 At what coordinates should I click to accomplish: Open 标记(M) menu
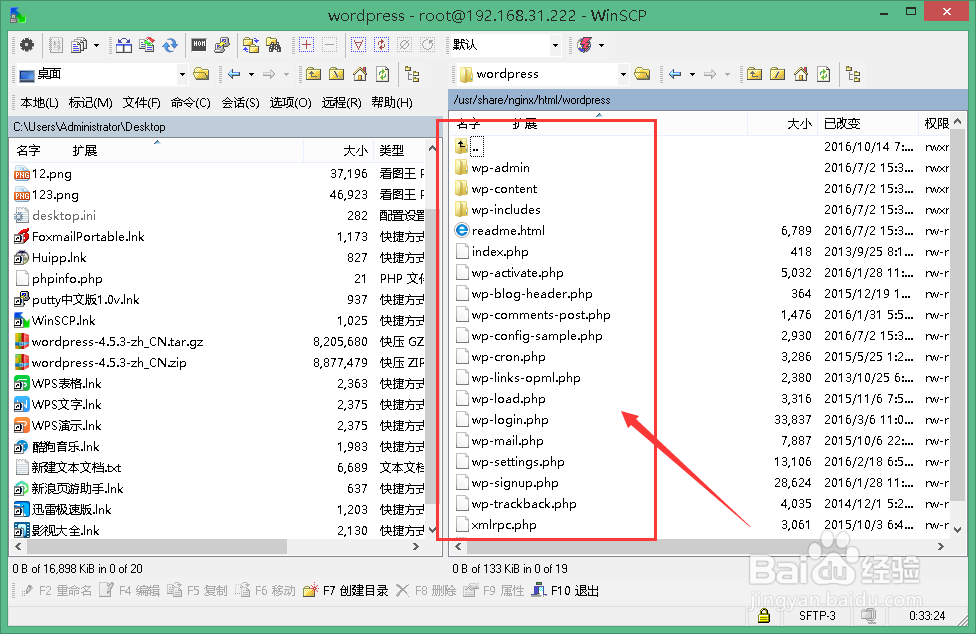(x=90, y=103)
